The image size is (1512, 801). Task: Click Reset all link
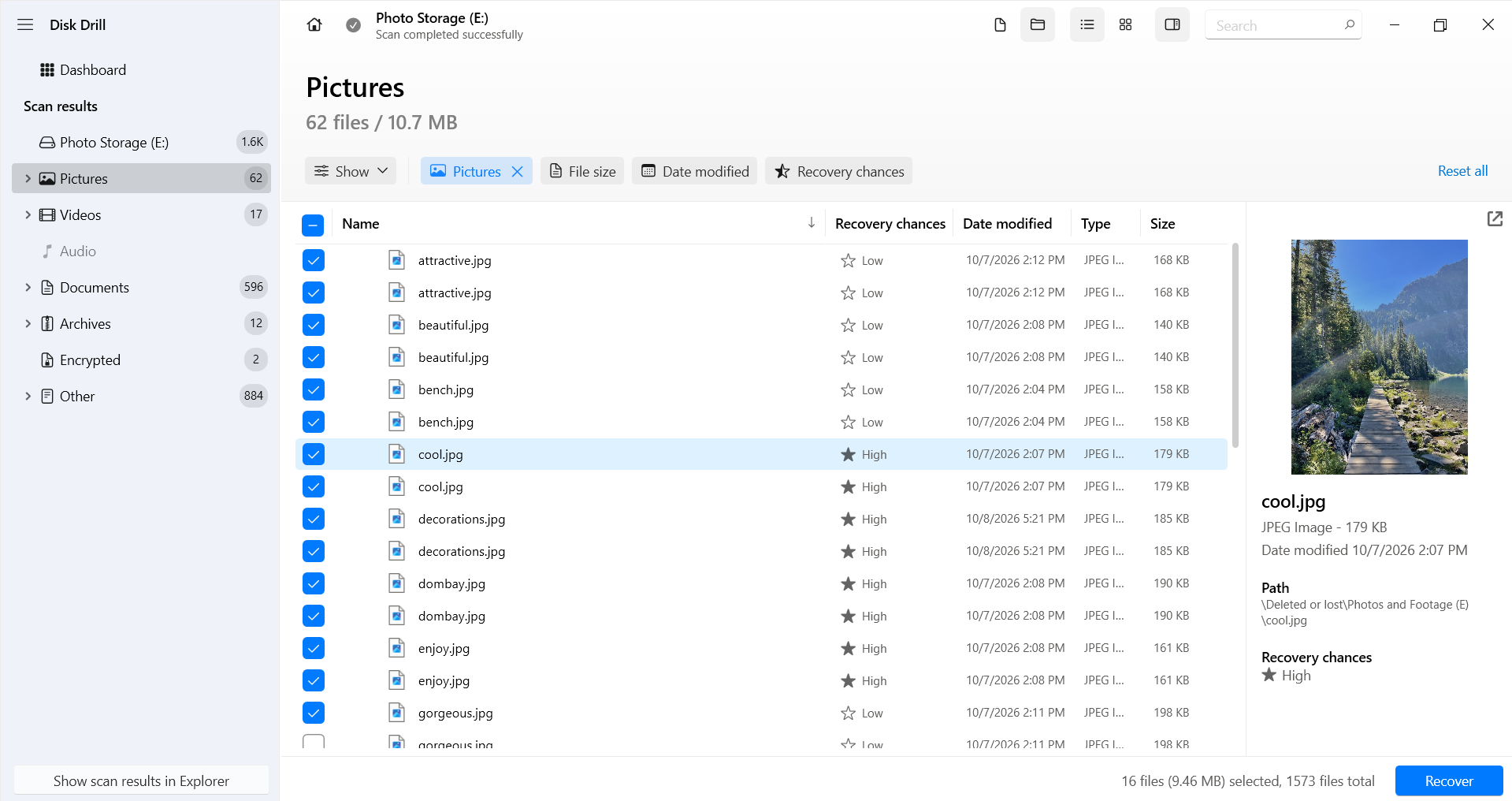tap(1462, 171)
